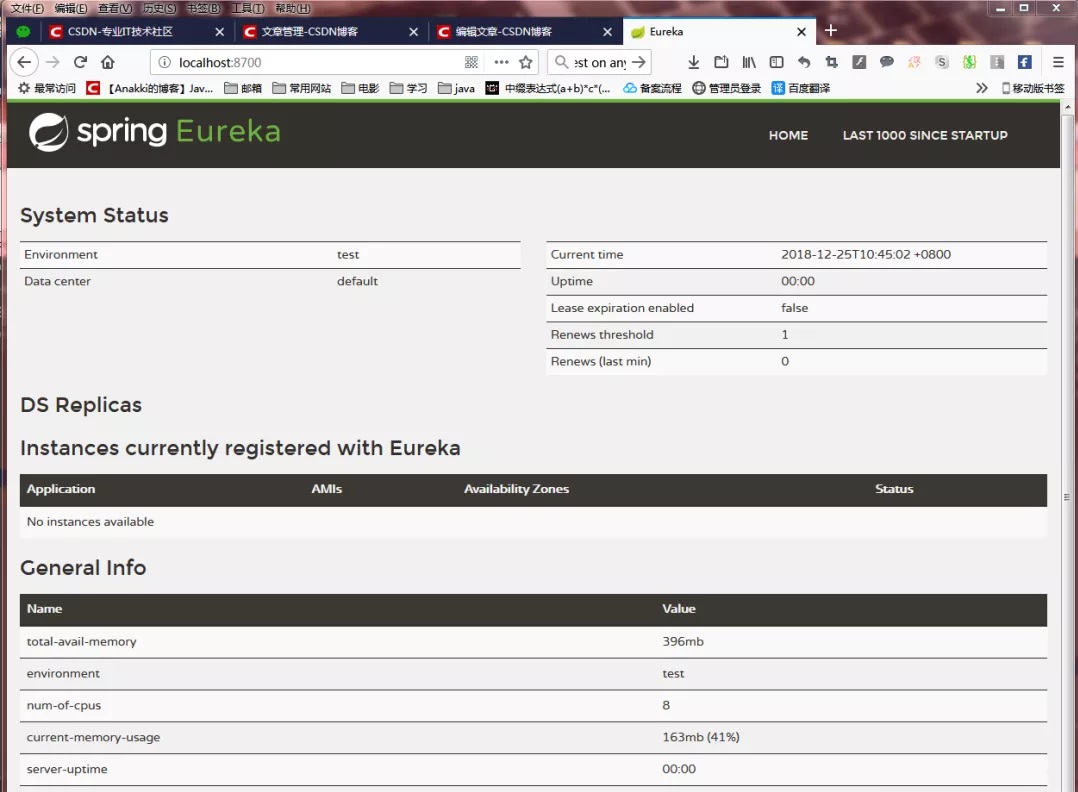
Task: Open the 最常访问 bookmarks menu
Action: [47, 88]
